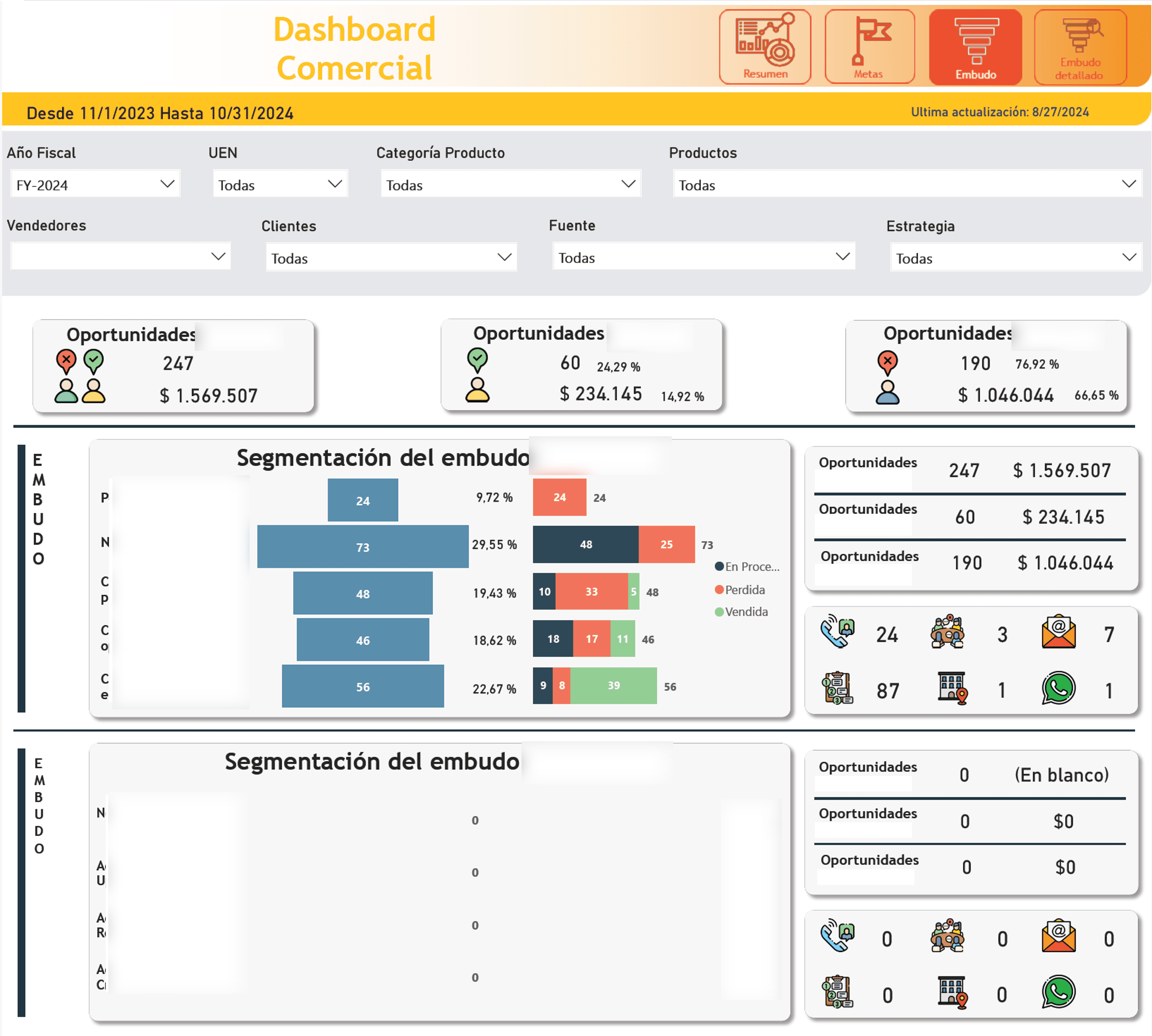Switch to the Metas page
Image resolution: width=1152 pixels, height=1036 pixels.
coord(869,47)
